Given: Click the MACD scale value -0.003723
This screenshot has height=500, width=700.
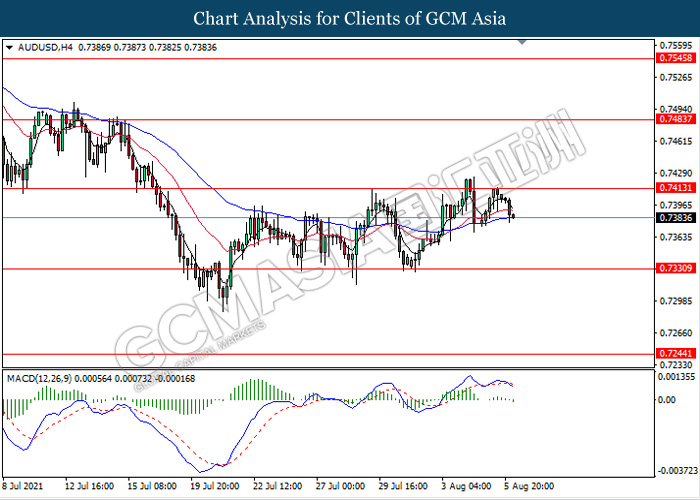Looking at the screenshot, I should (x=677, y=471).
